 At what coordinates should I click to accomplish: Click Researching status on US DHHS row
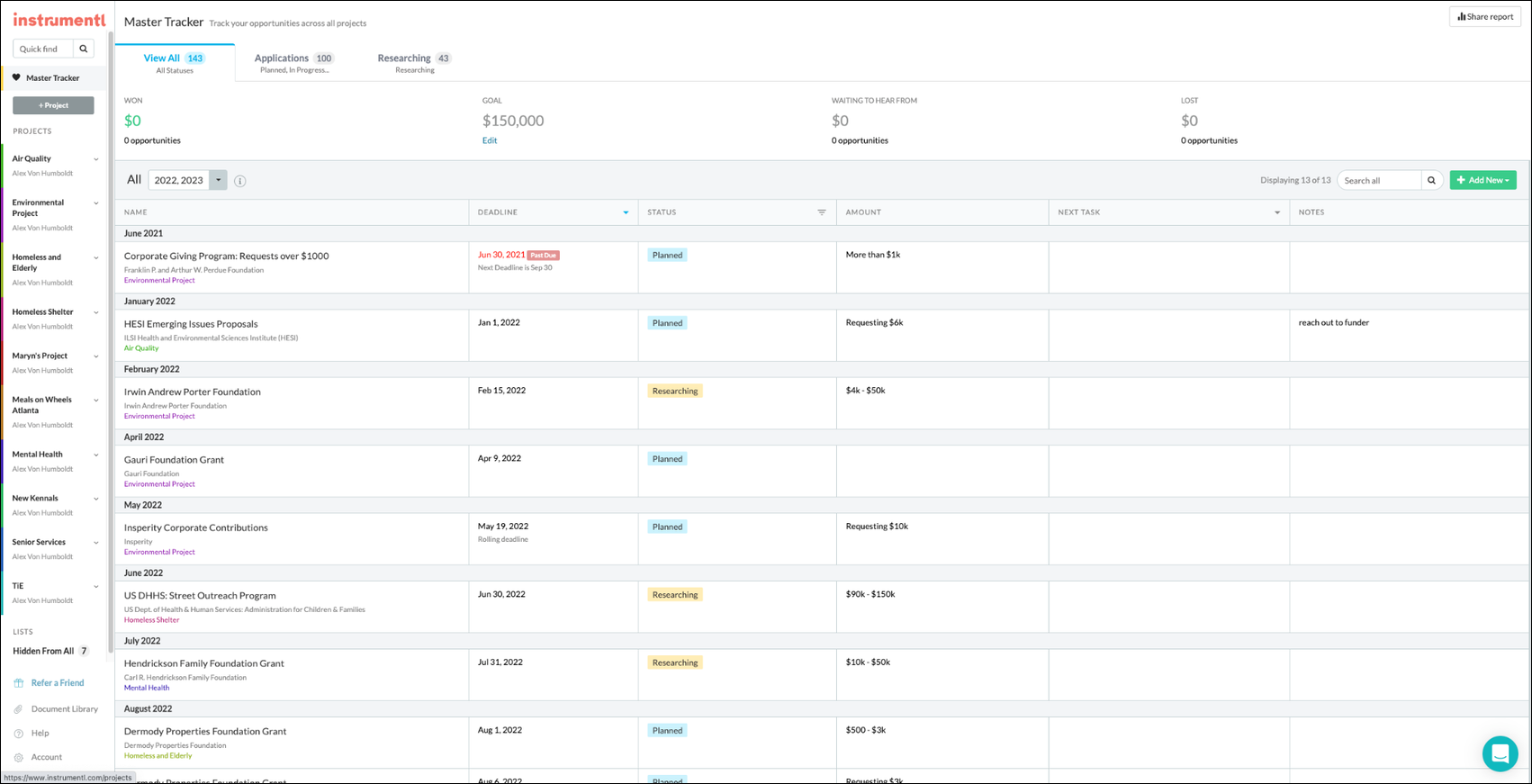[x=675, y=595]
